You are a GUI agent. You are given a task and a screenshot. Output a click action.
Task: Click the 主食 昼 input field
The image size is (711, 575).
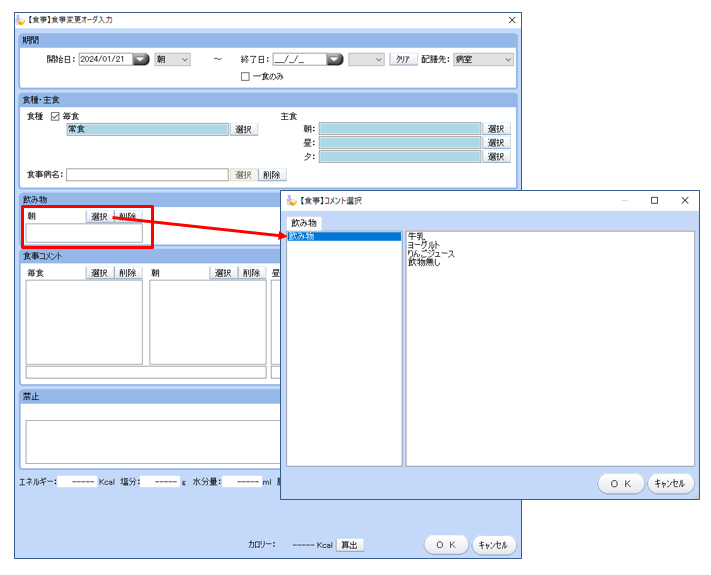click(x=400, y=143)
